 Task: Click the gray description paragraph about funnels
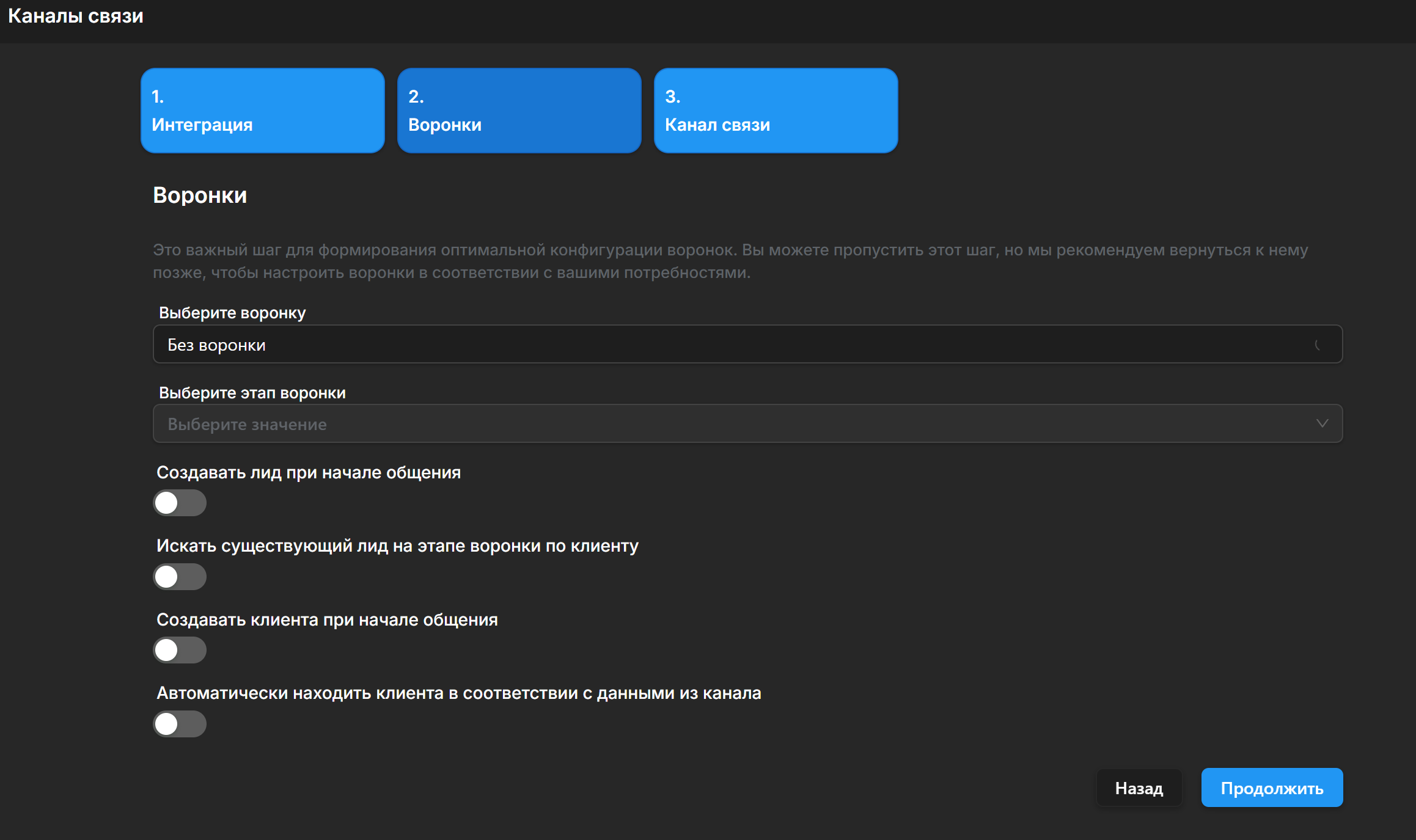click(x=730, y=261)
